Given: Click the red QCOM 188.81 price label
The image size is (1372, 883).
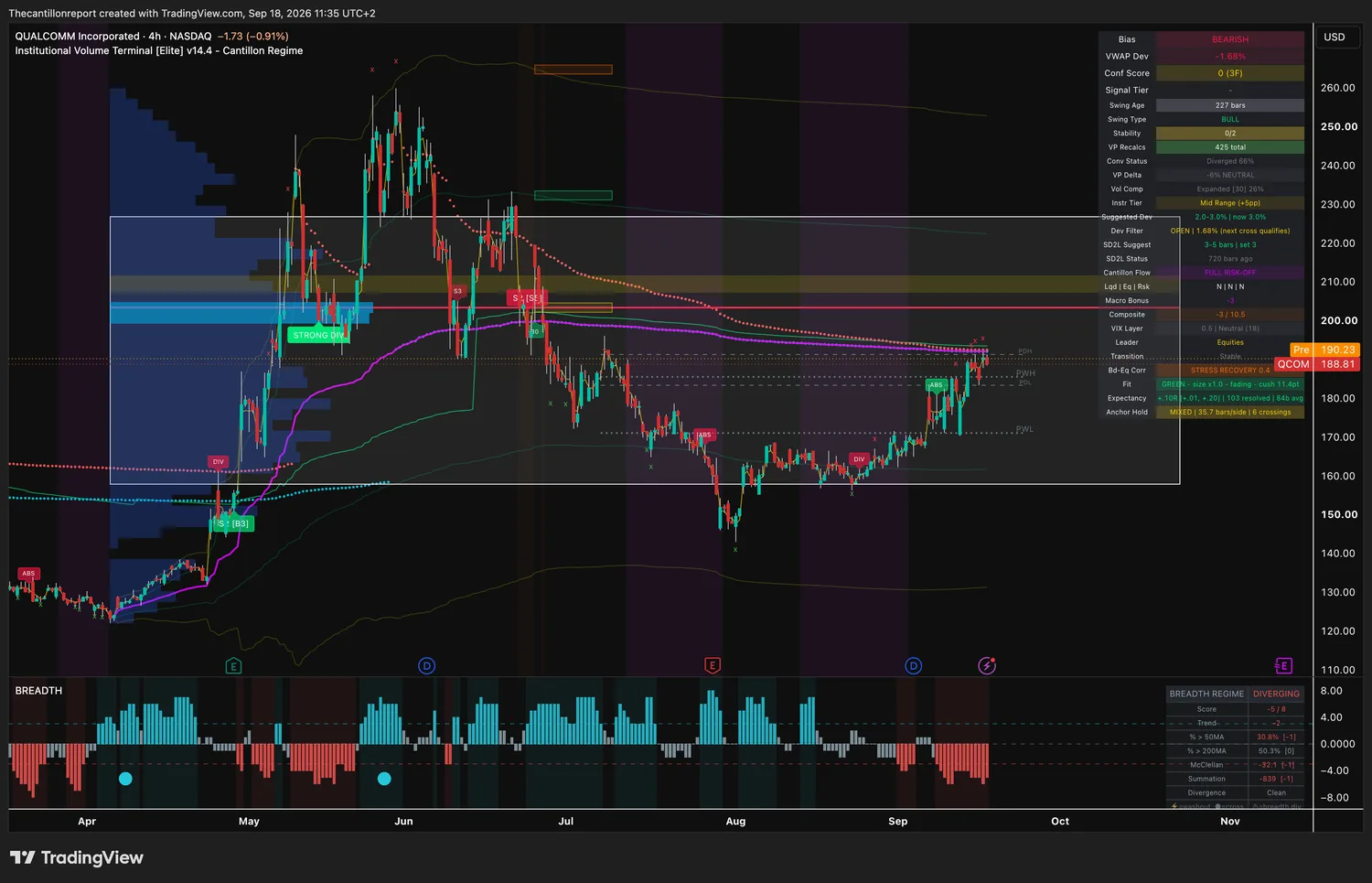Looking at the screenshot, I should (x=1318, y=364).
